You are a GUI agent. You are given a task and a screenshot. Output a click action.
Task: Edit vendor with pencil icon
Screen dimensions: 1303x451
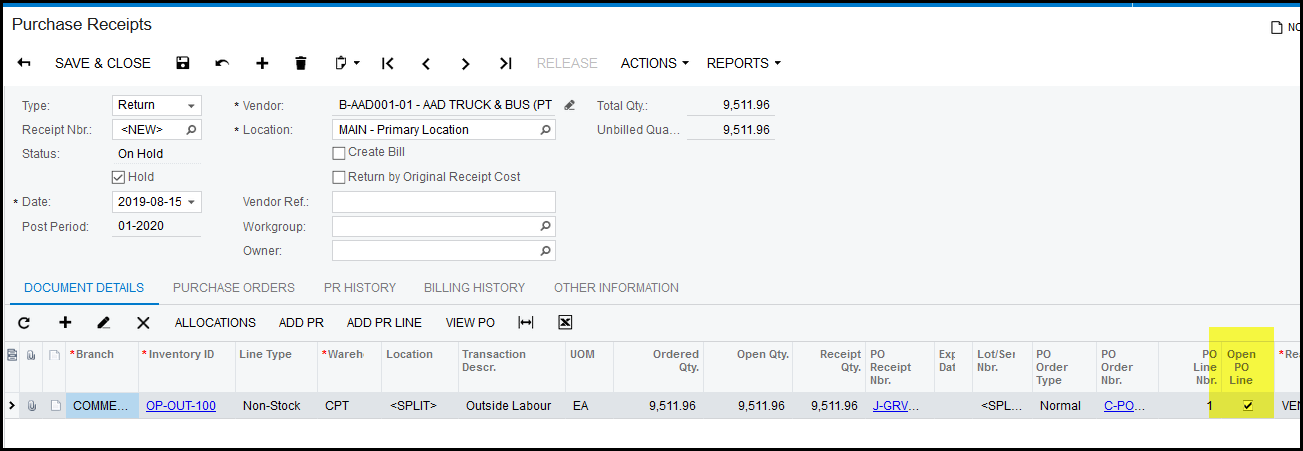pos(570,105)
